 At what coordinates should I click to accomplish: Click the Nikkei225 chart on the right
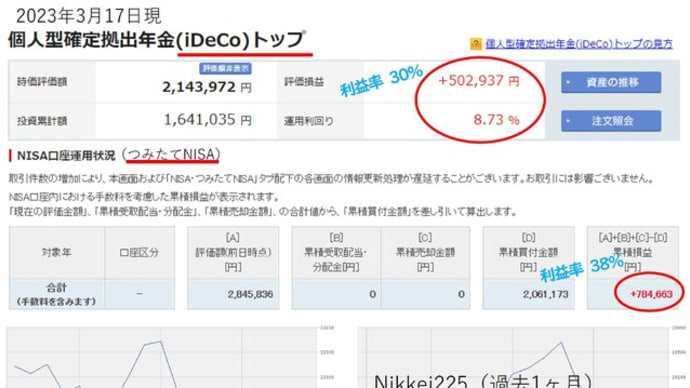pos(521,357)
